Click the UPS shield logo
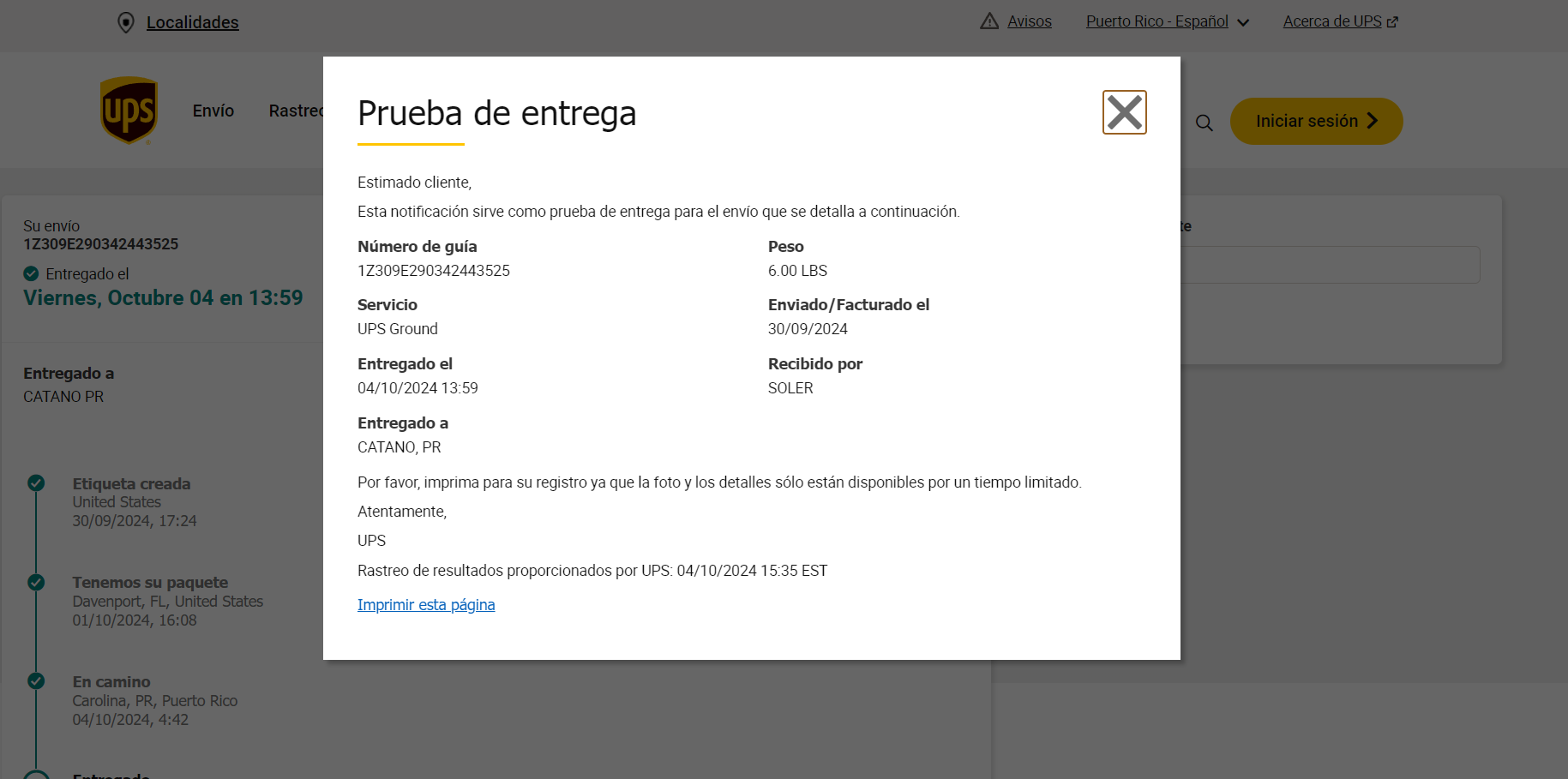The height and width of the screenshot is (779, 1568). [x=129, y=111]
